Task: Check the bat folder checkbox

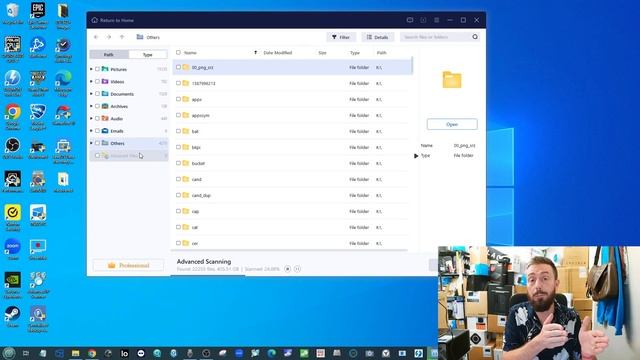Action: [178, 131]
